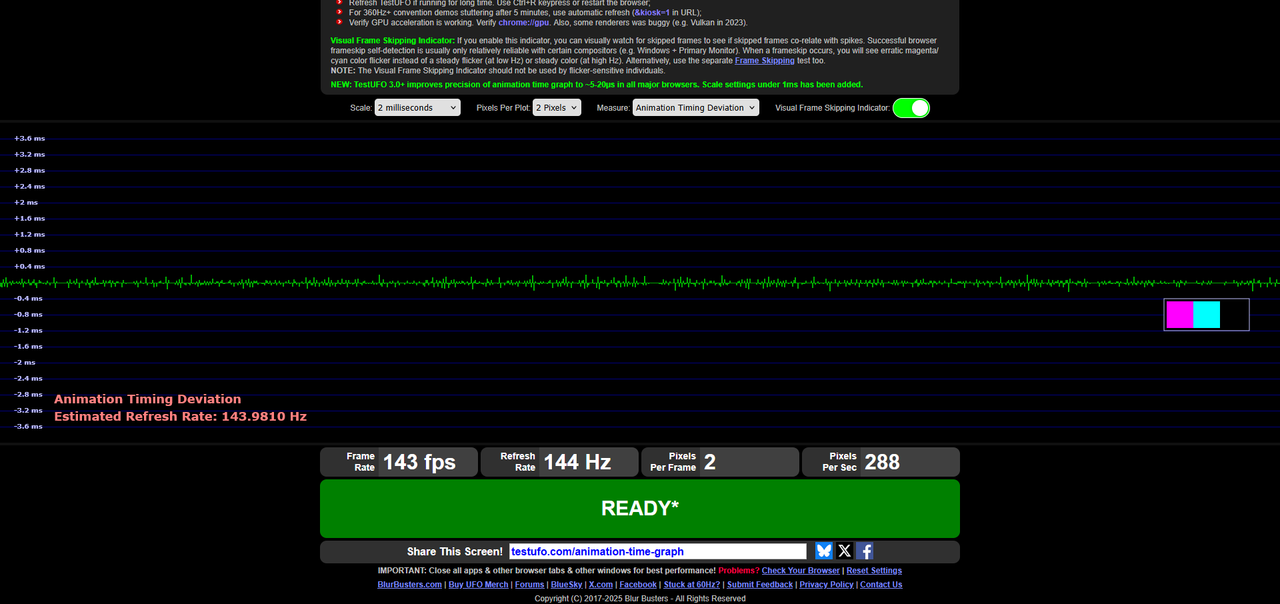Viewport: 1280px width, 604px height.
Task: Share the page on Bluesky via butterfly icon
Action: pyautogui.click(x=824, y=551)
